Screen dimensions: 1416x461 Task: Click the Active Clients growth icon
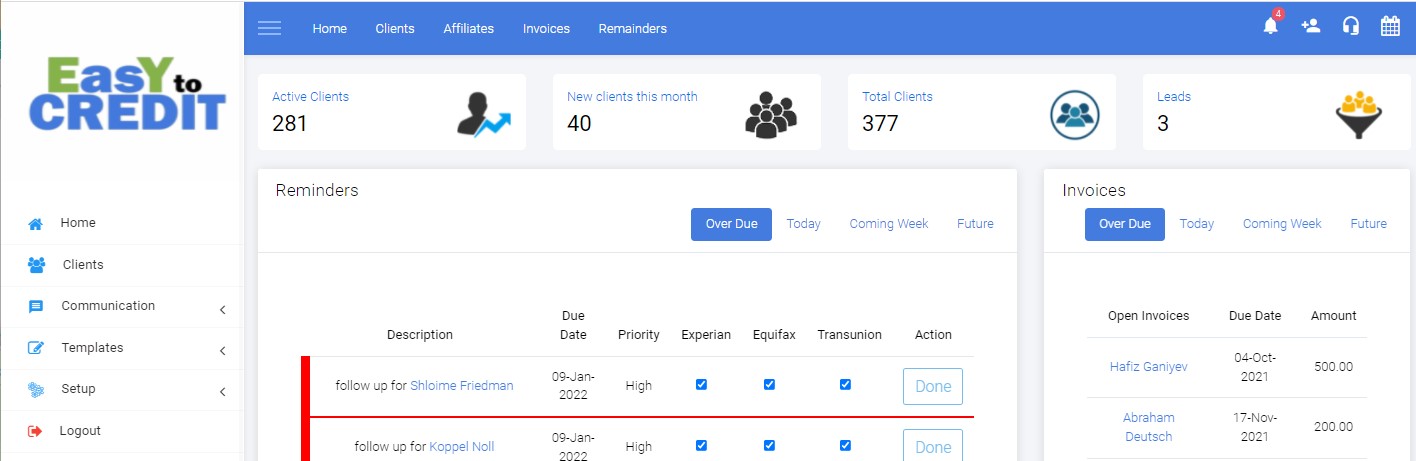[483, 113]
